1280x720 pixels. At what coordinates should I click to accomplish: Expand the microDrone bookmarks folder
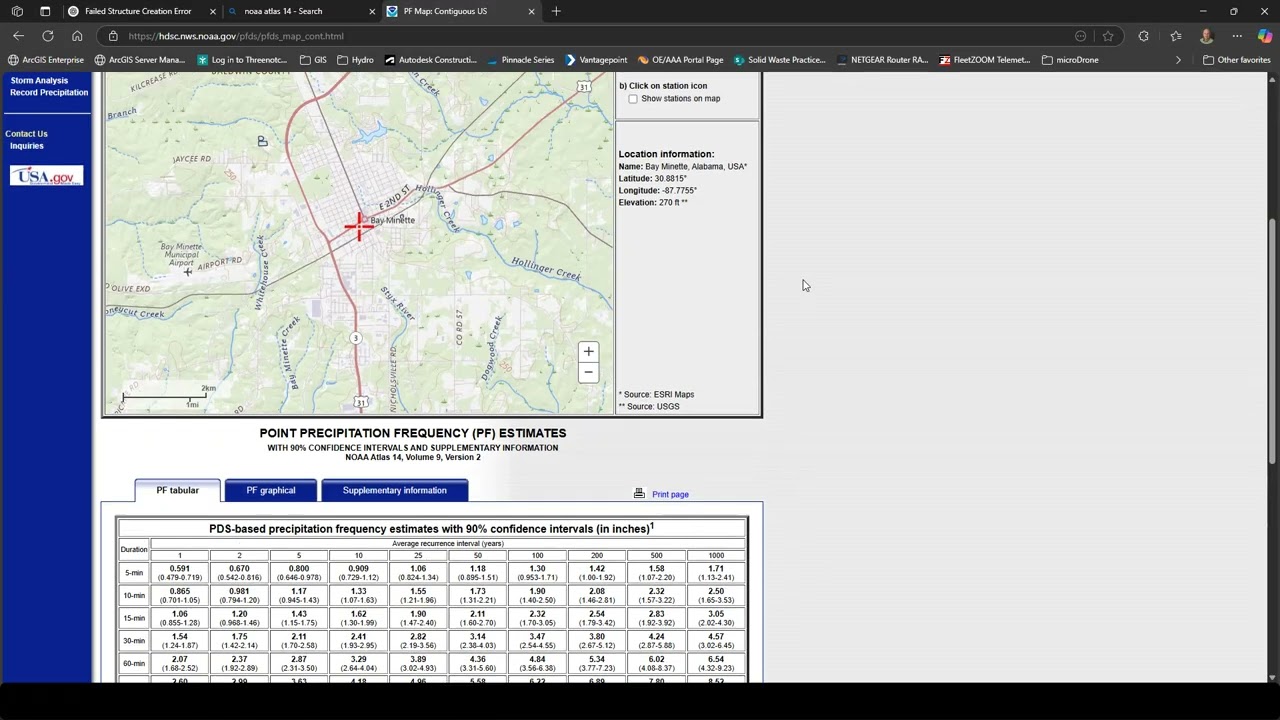[x=1070, y=60]
